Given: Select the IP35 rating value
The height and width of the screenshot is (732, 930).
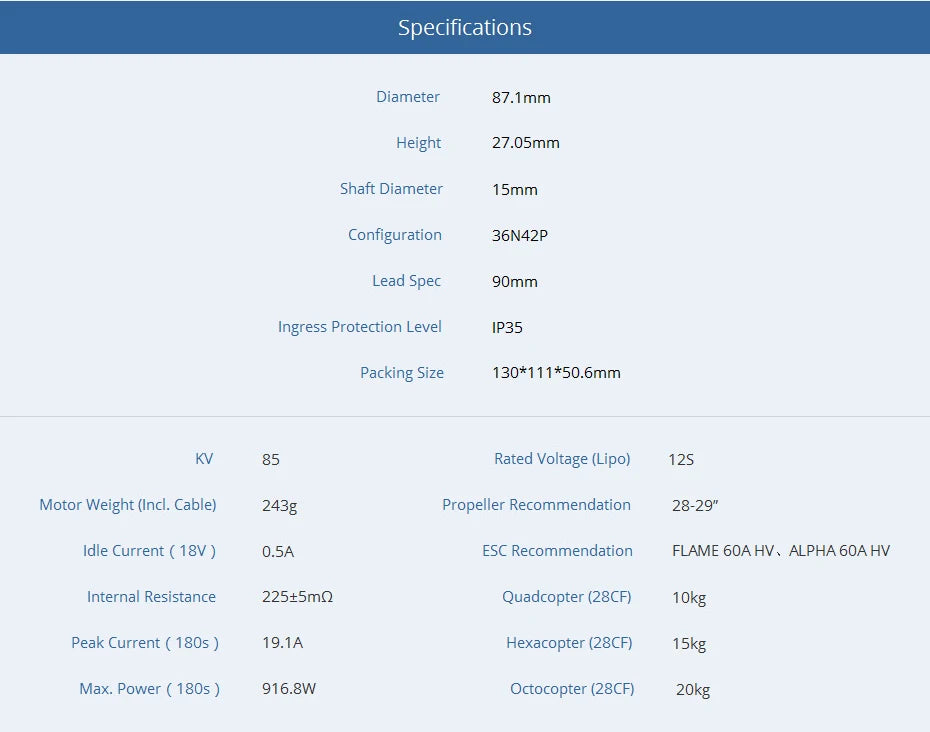Looking at the screenshot, I should pyautogui.click(x=507, y=327).
